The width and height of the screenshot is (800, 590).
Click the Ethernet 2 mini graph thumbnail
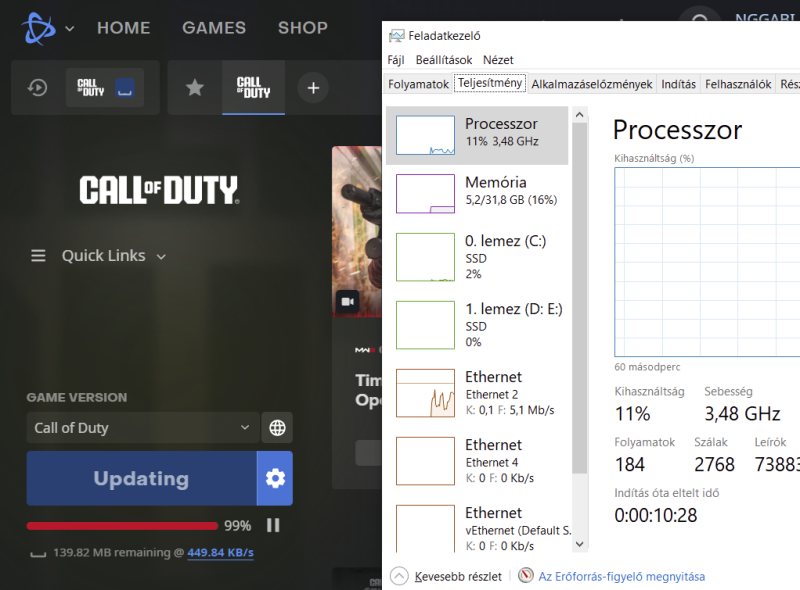point(425,393)
